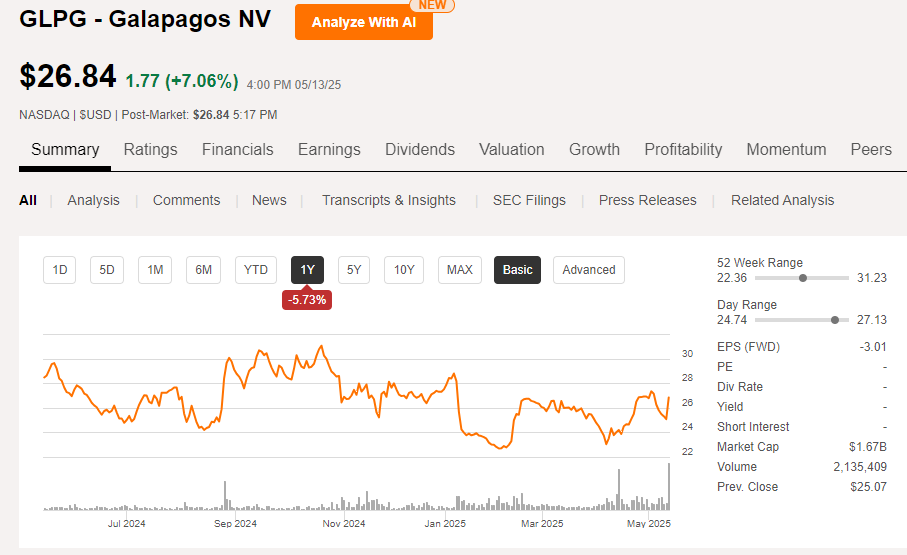This screenshot has height=555, width=907.
Task: Open the Earnings tab
Action: pos(329,150)
